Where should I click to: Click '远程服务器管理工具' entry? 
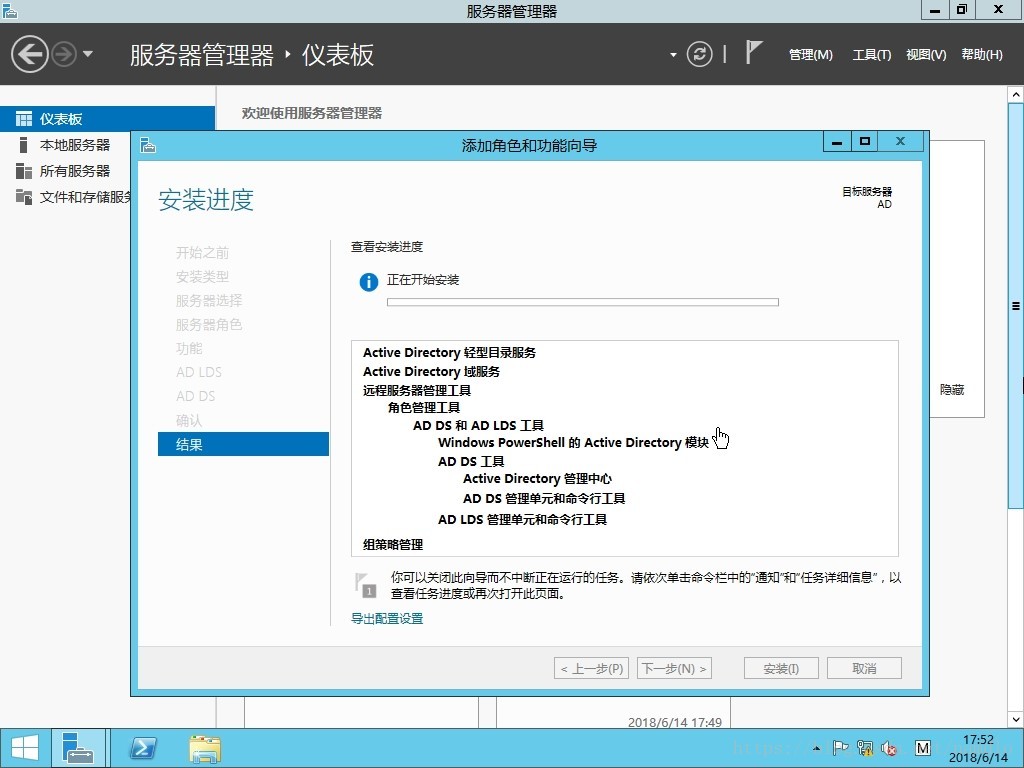pyautogui.click(x=417, y=391)
